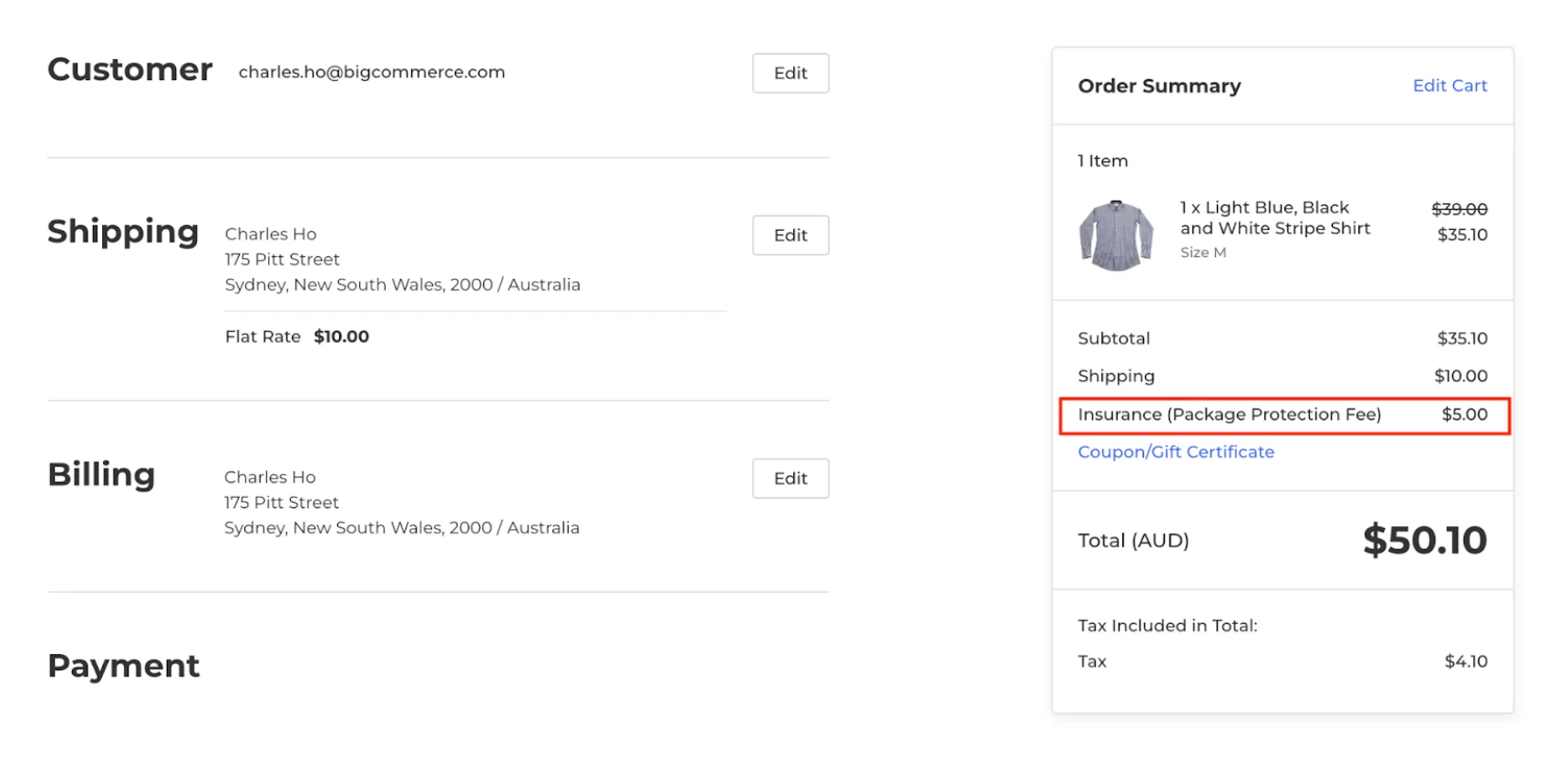Click the Size M product option text

[1202, 253]
